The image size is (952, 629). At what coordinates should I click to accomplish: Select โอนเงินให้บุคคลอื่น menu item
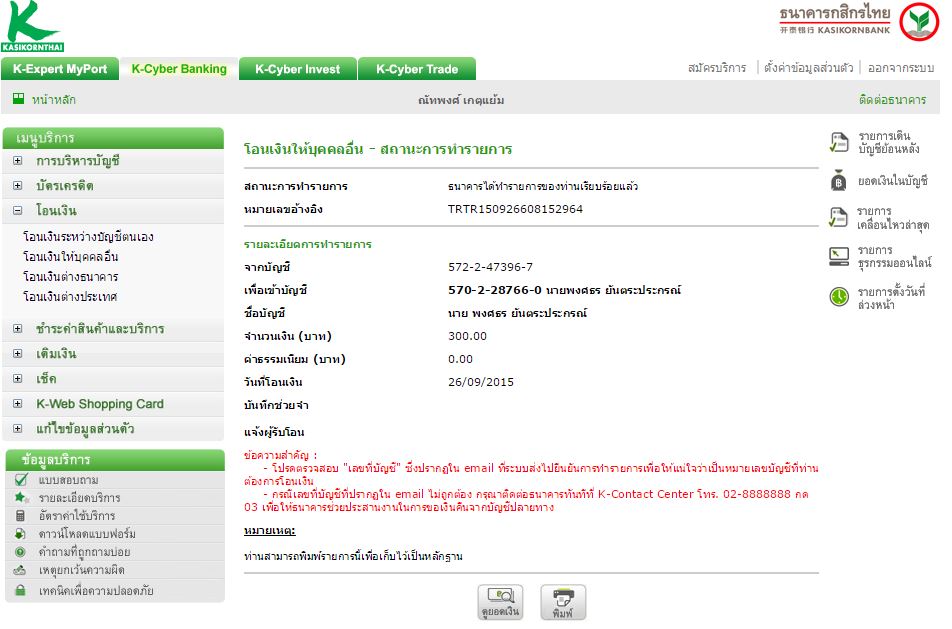tap(70, 257)
